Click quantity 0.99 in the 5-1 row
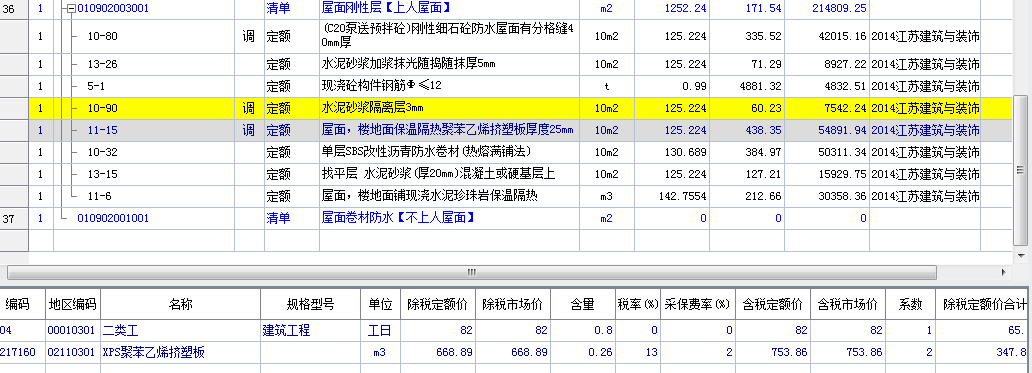 (x=695, y=86)
